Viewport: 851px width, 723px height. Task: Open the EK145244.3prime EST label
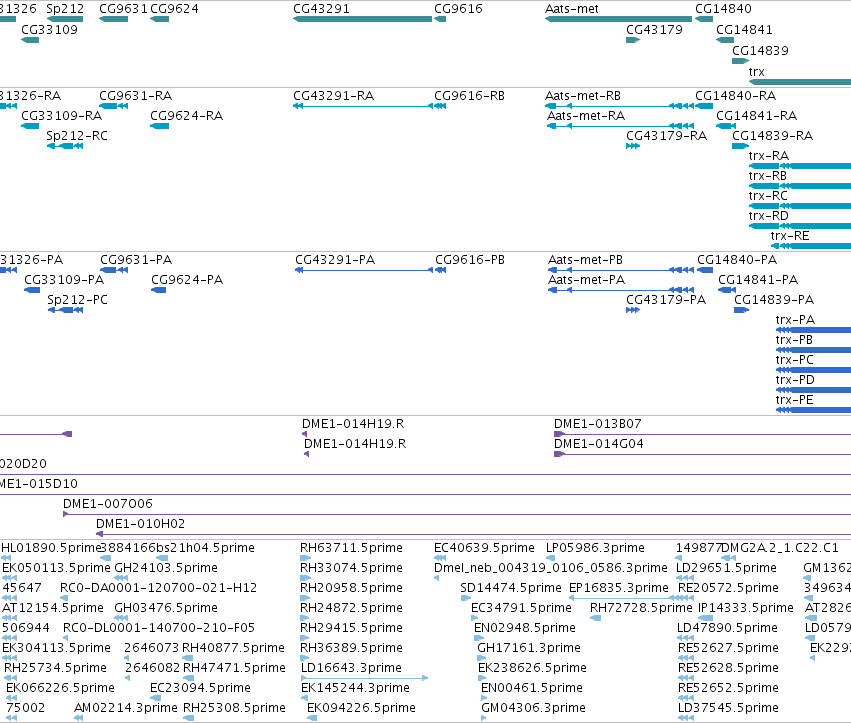[355, 688]
